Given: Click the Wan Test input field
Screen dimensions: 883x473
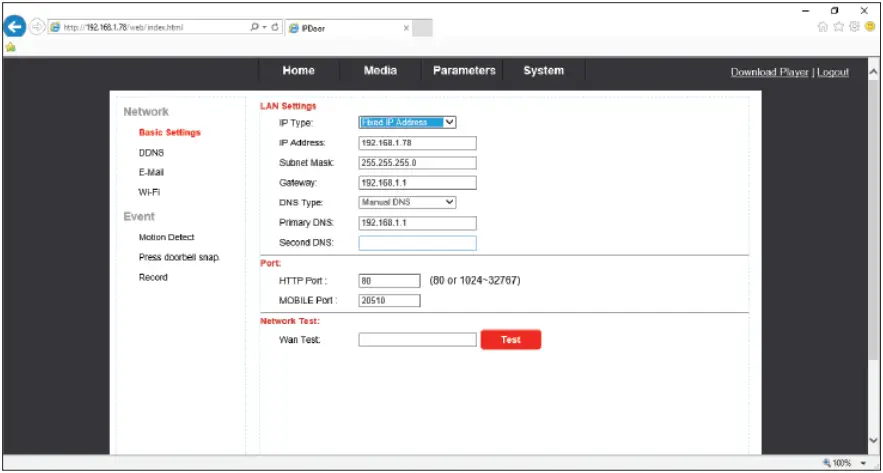Looking at the screenshot, I should [417, 340].
